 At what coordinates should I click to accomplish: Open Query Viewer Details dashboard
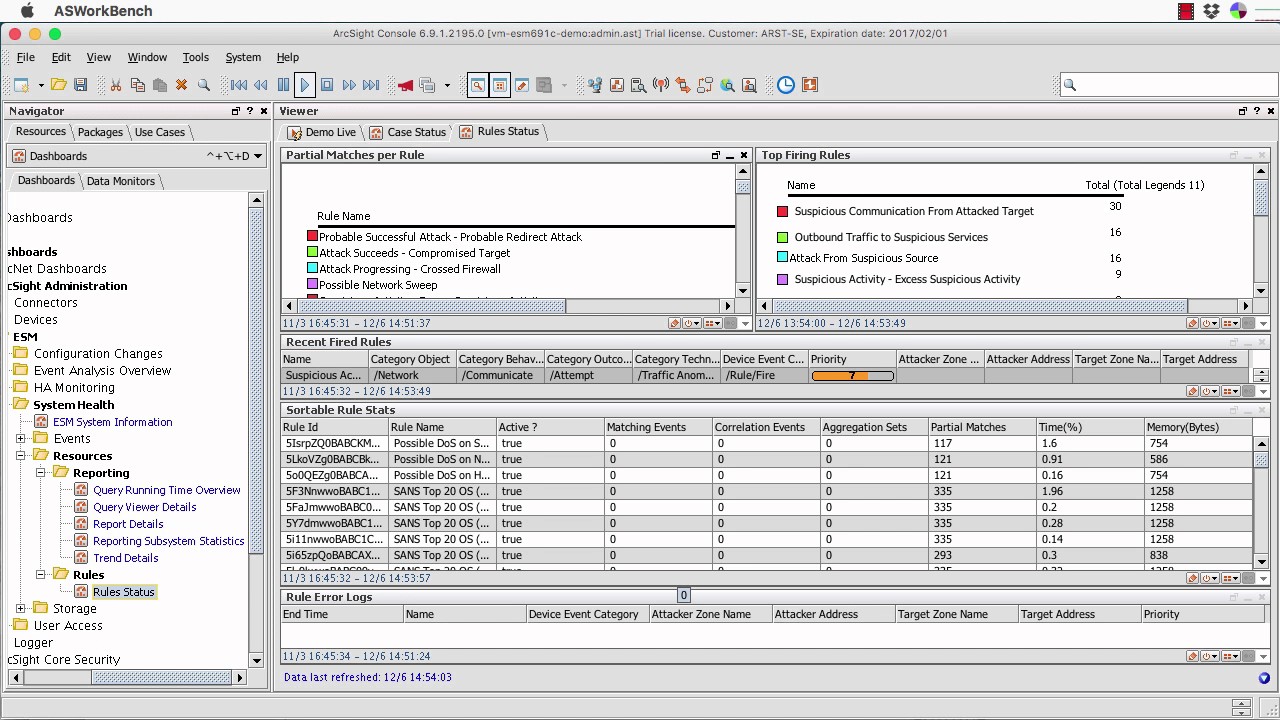(145, 507)
